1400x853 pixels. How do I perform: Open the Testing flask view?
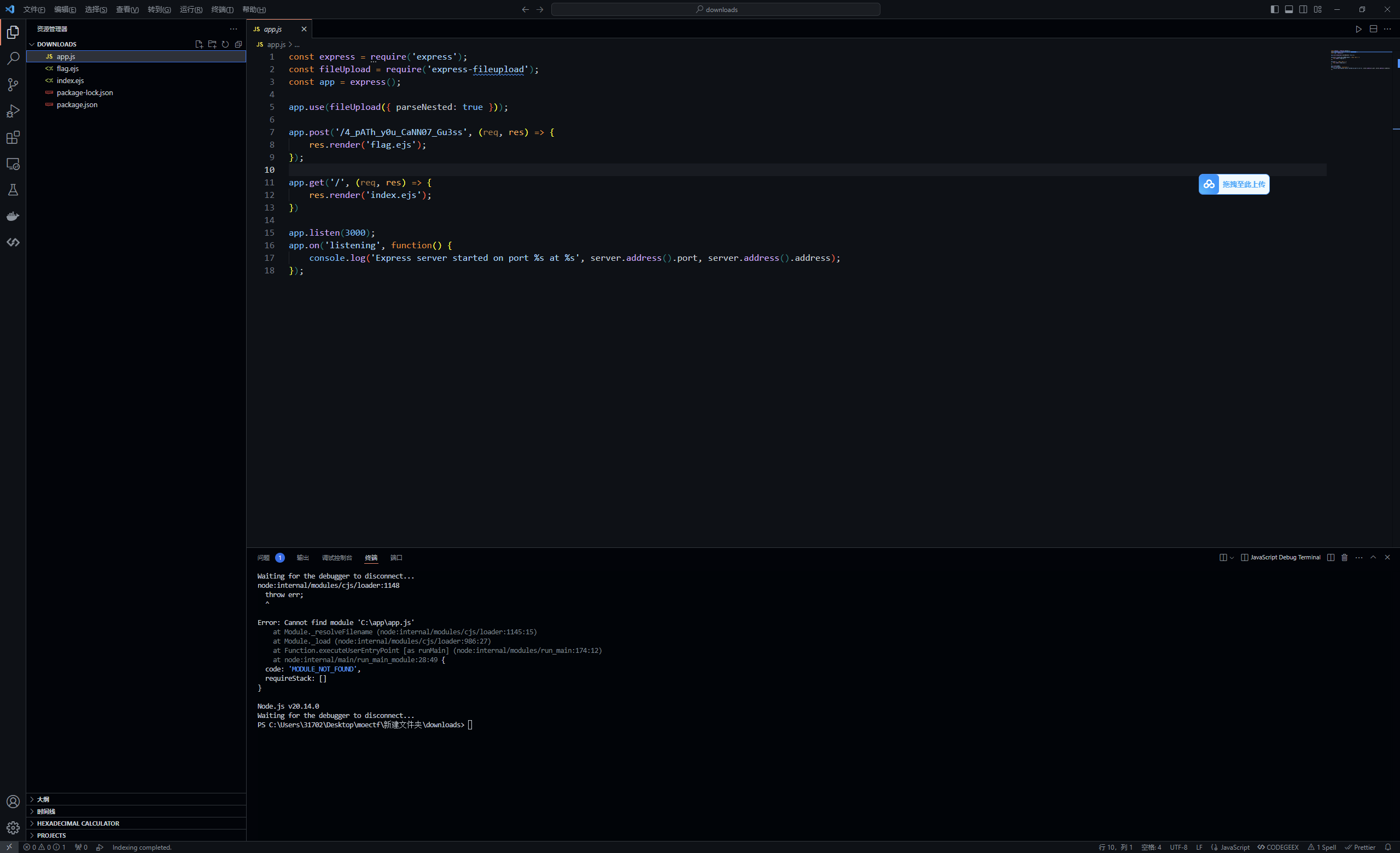[13, 190]
